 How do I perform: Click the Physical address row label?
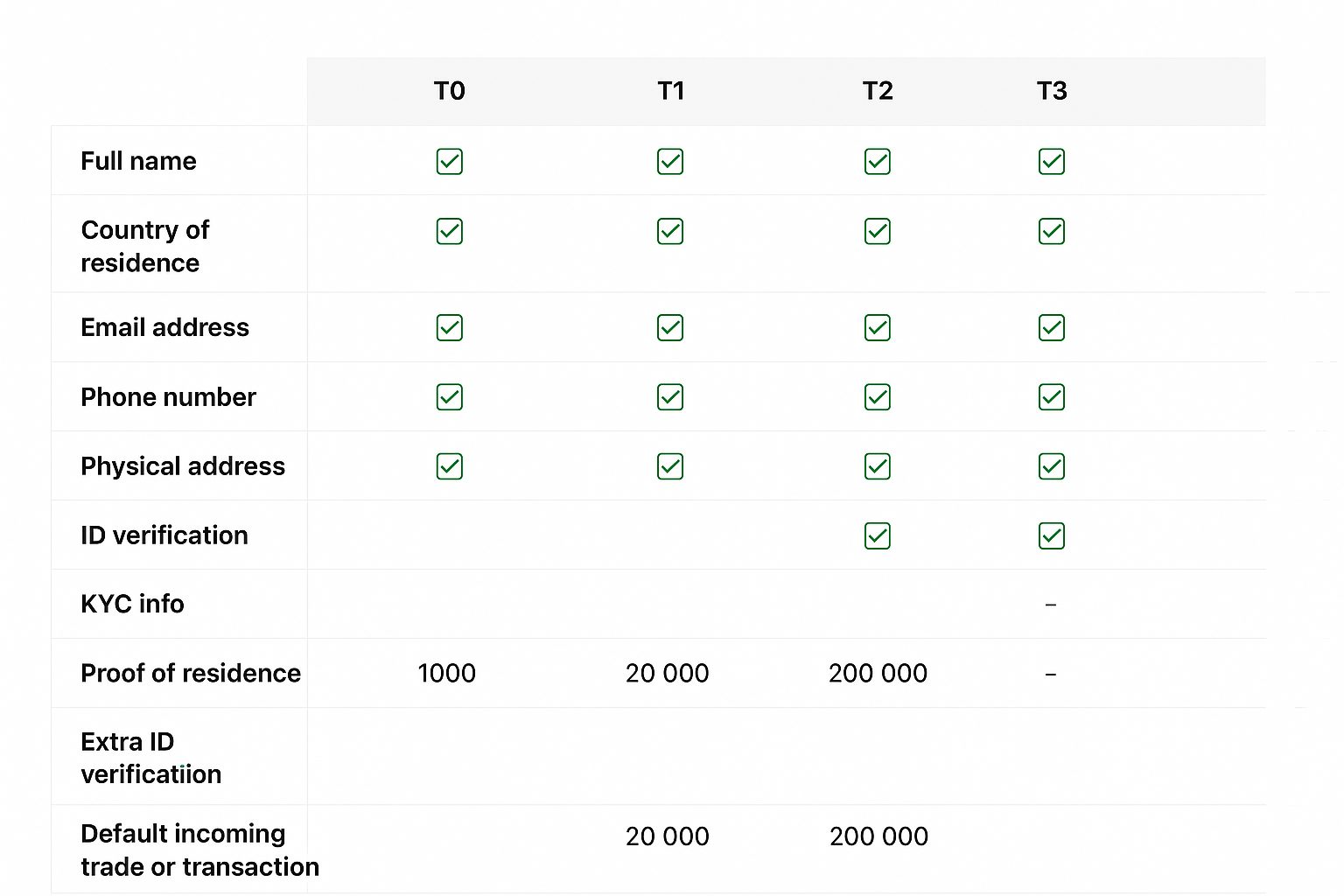(x=182, y=466)
